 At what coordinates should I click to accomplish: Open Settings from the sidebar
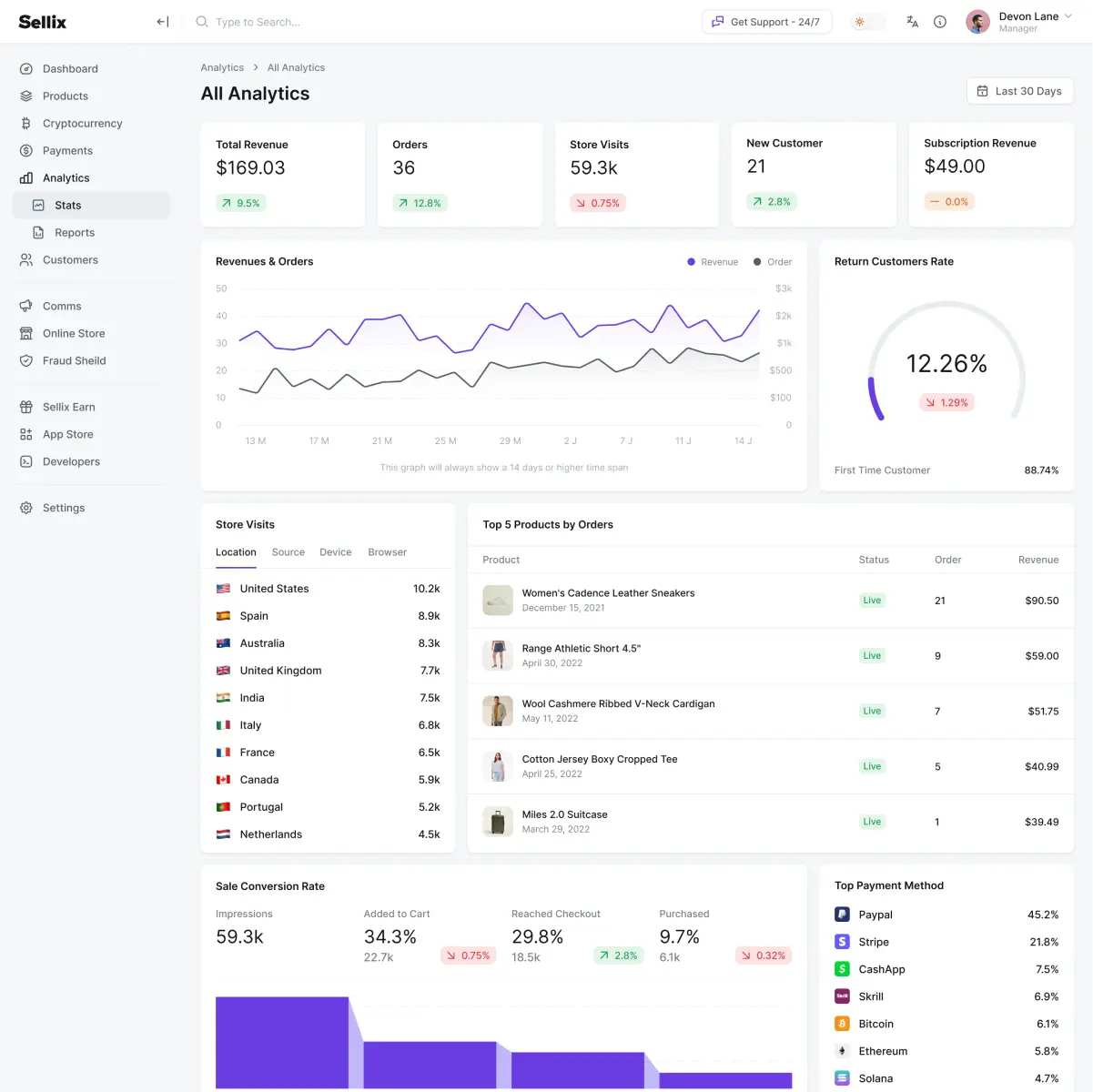point(63,509)
